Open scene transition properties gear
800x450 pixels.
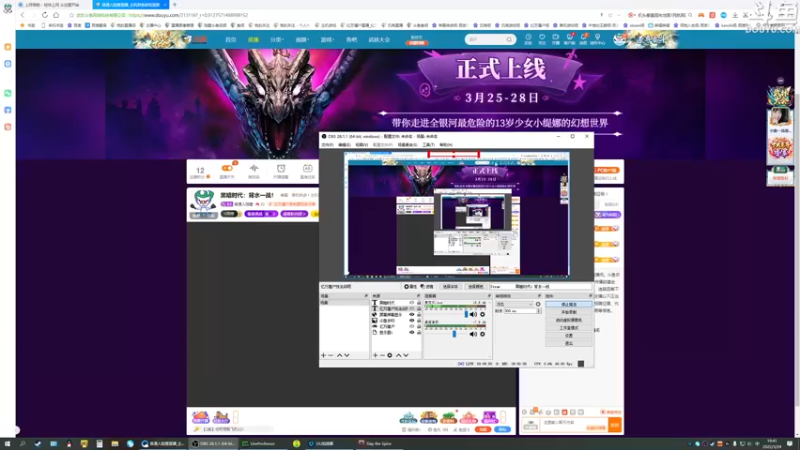(x=538, y=304)
